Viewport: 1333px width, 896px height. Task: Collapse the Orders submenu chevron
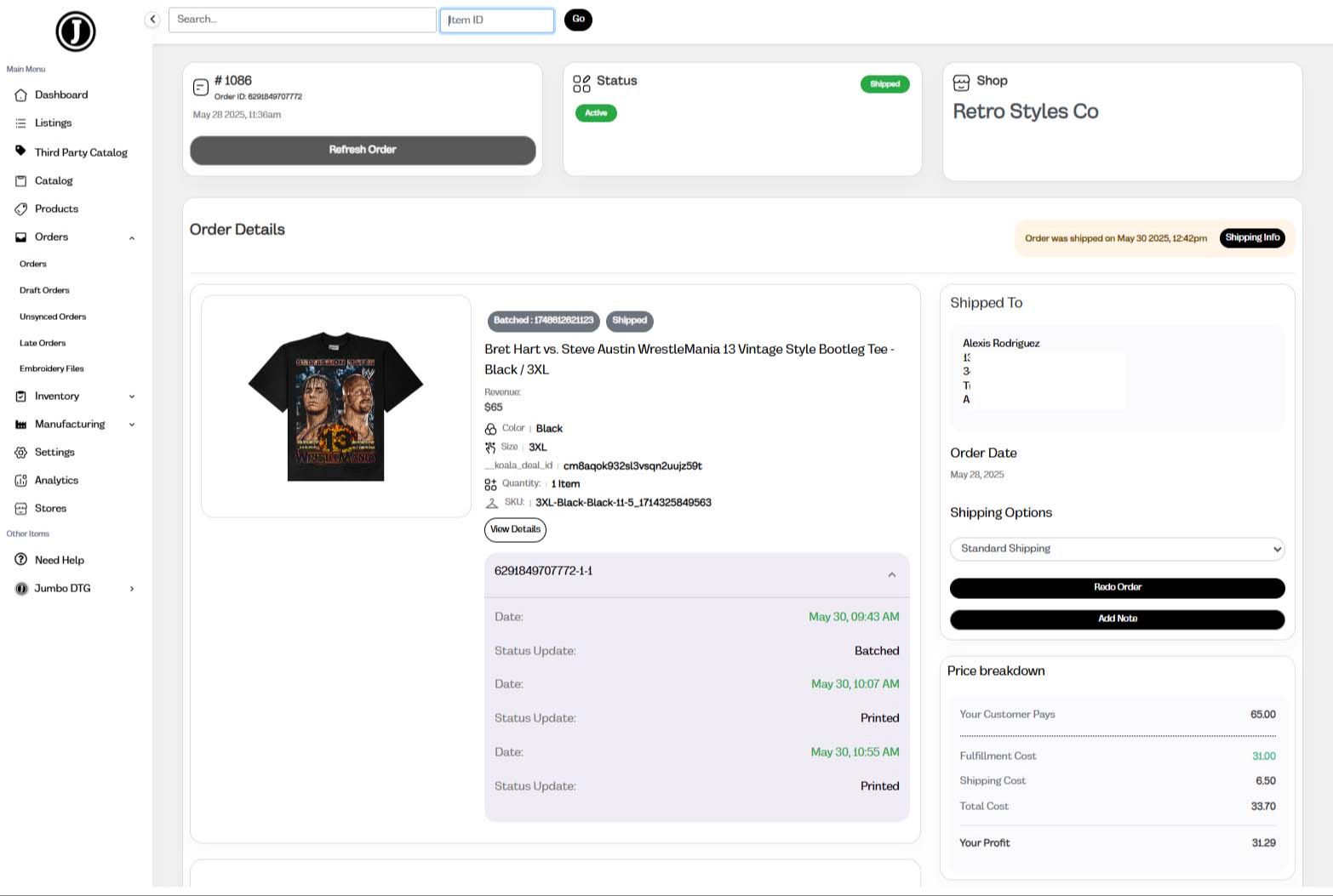pos(132,238)
